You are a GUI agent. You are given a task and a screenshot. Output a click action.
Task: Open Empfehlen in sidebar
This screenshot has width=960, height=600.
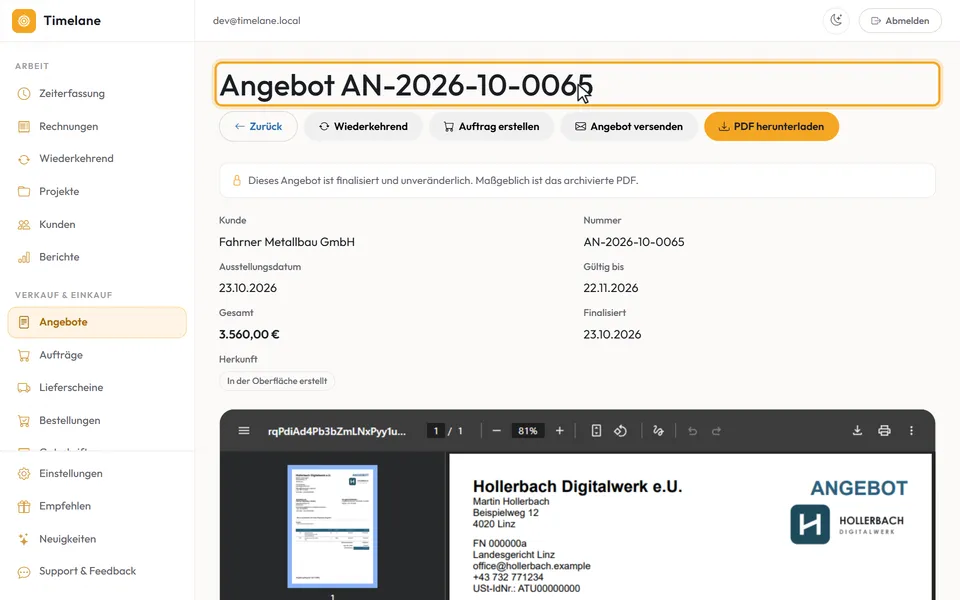97,506
